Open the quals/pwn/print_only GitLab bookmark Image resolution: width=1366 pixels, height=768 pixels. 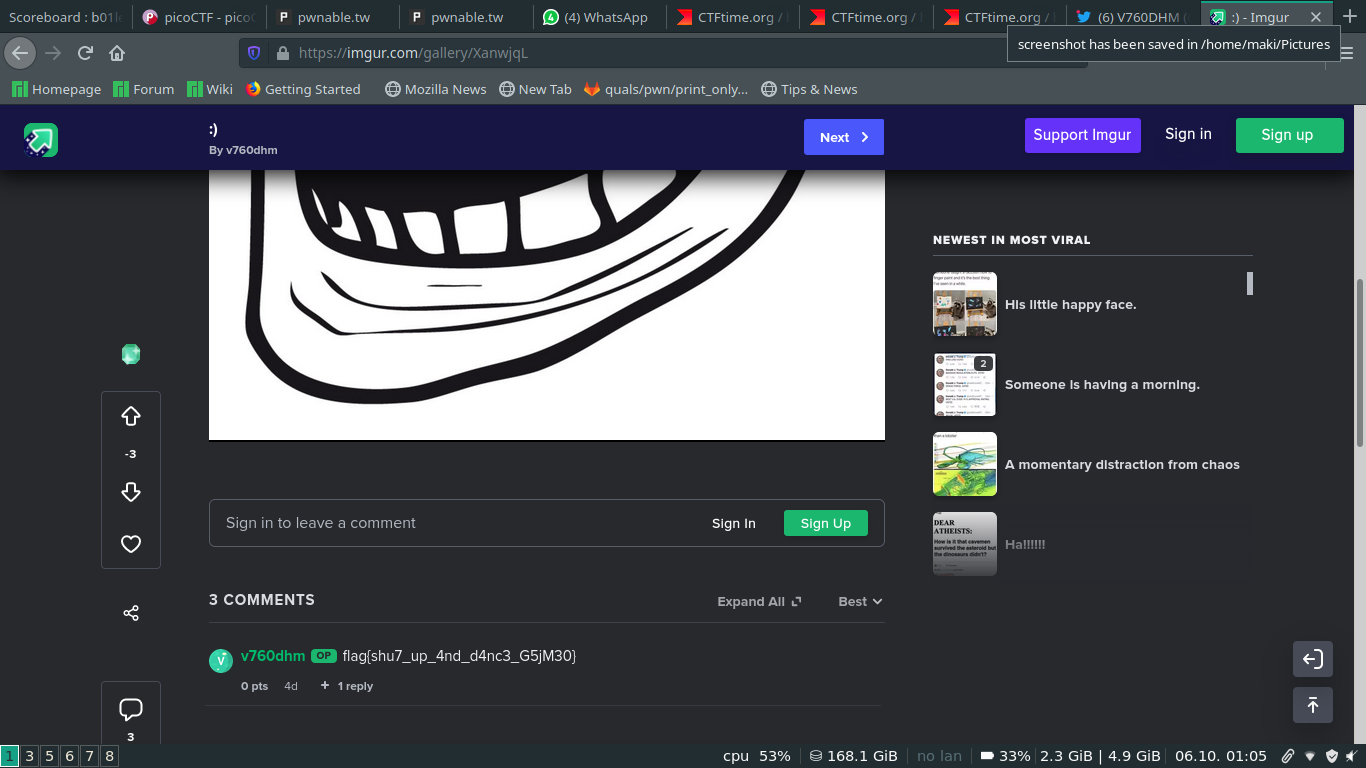666,89
